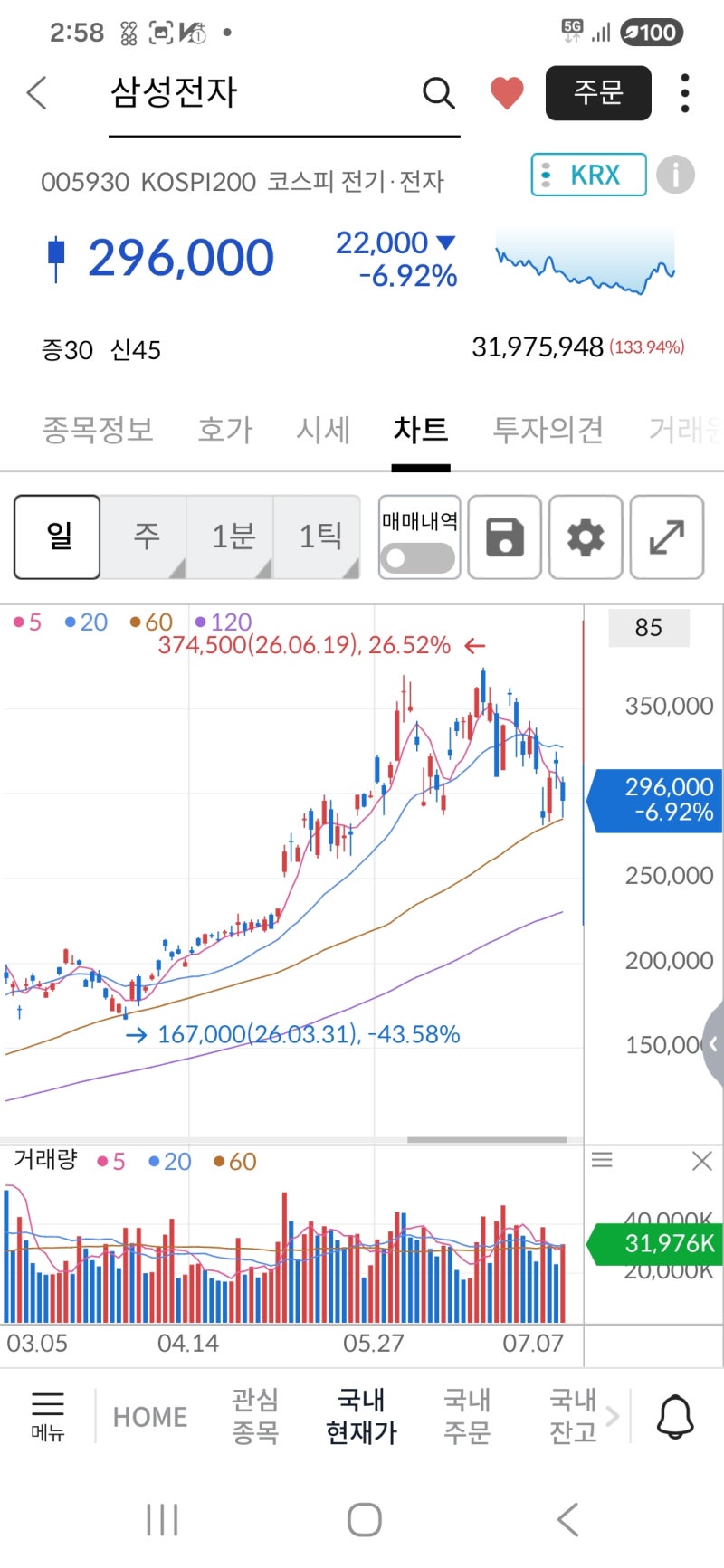The width and height of the screenshot is (724, 1568).
Task: Open the 메뉴 hamburger menu
Action: click(x=48, y=1416)
